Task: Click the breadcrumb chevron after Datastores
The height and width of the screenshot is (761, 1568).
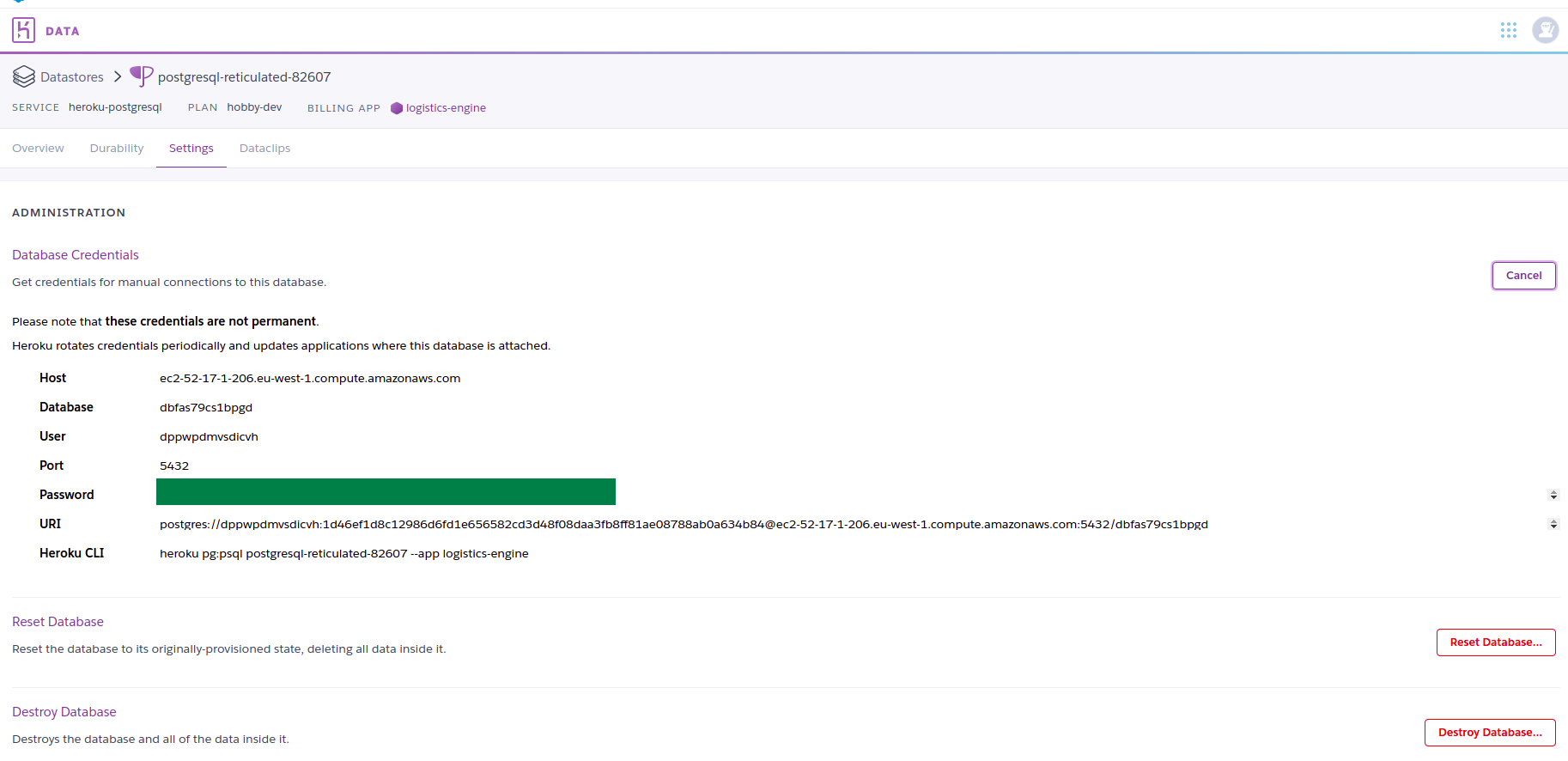Action: [118, 76]
